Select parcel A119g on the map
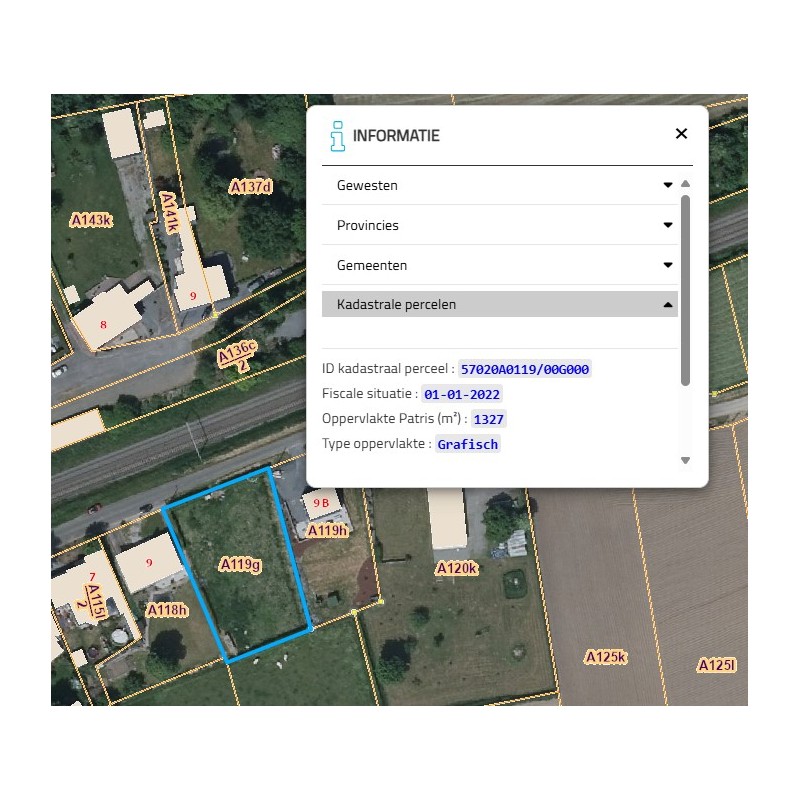The image size is (800, 800). click(240, 564)
